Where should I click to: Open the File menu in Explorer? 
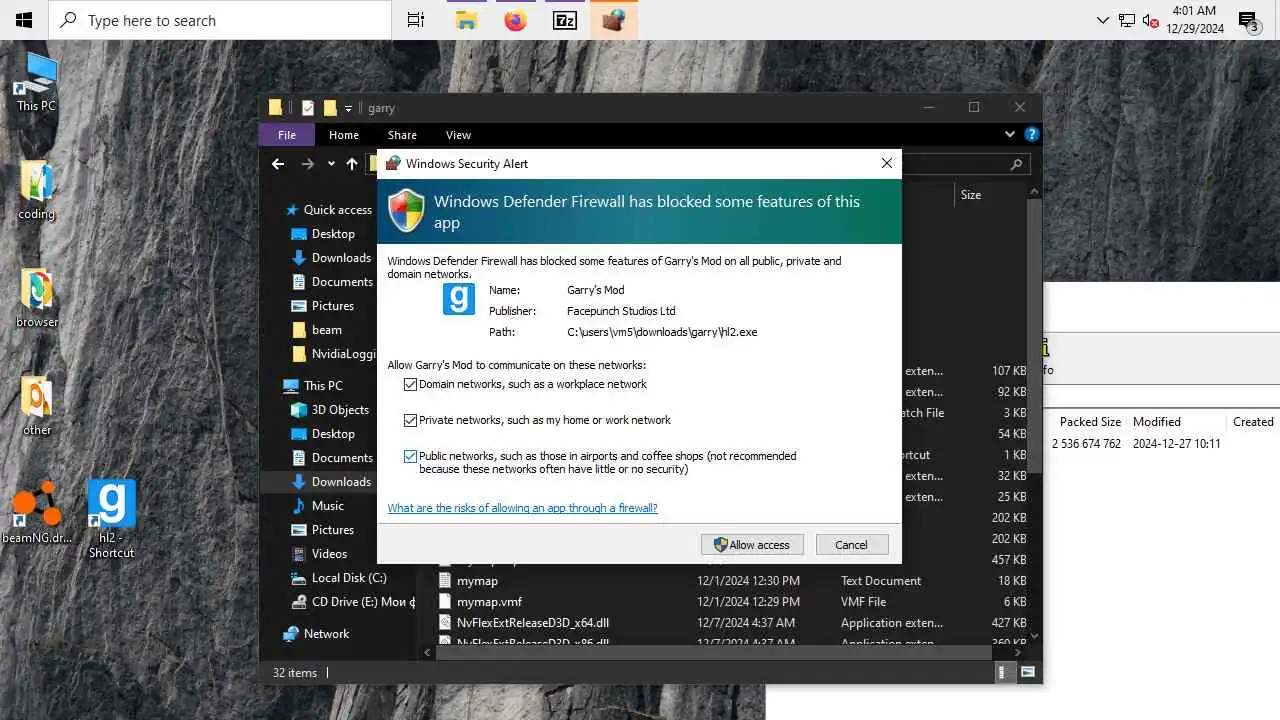(287, 135)
